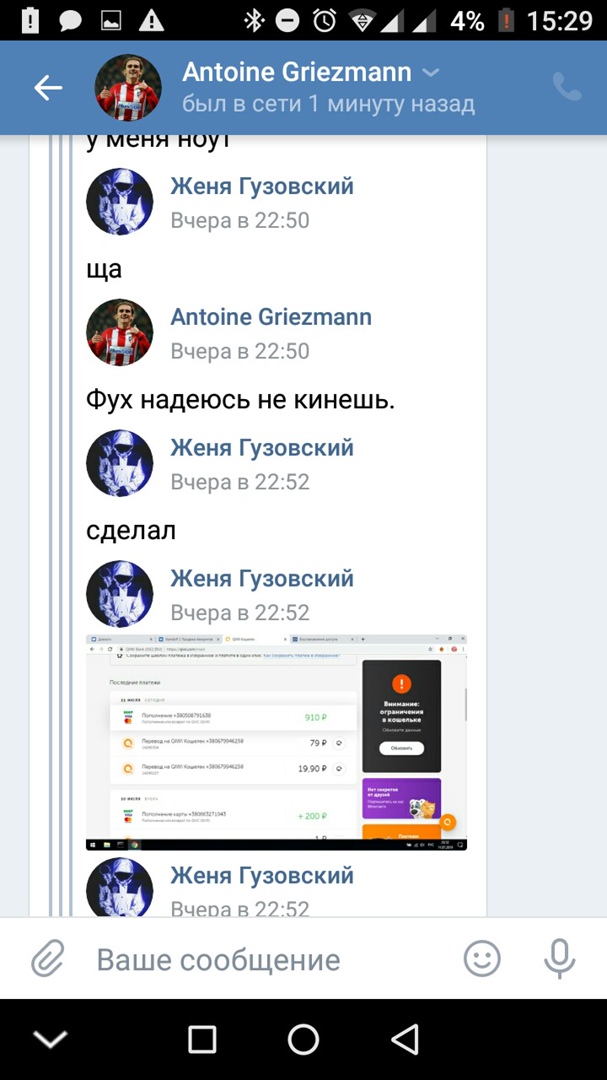Open the emoji smiley picker
The image size is (607, 1080).
482,959
